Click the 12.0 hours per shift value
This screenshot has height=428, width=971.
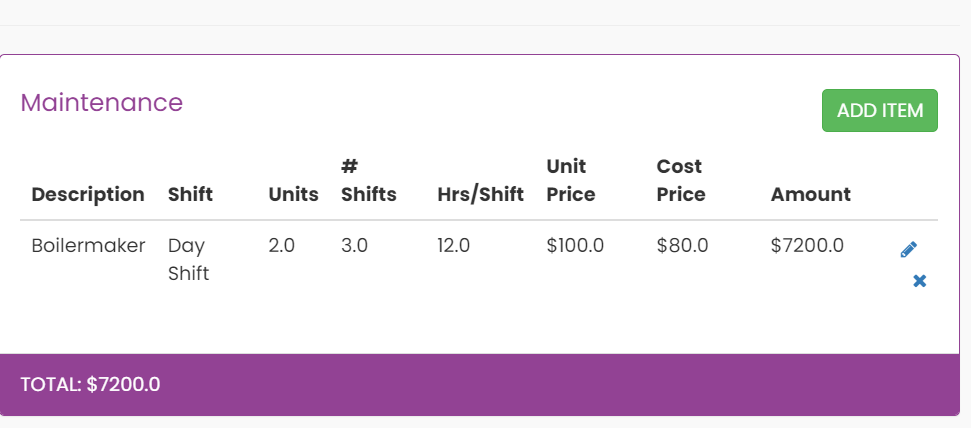pyautogui.click(x=453, y=246)
